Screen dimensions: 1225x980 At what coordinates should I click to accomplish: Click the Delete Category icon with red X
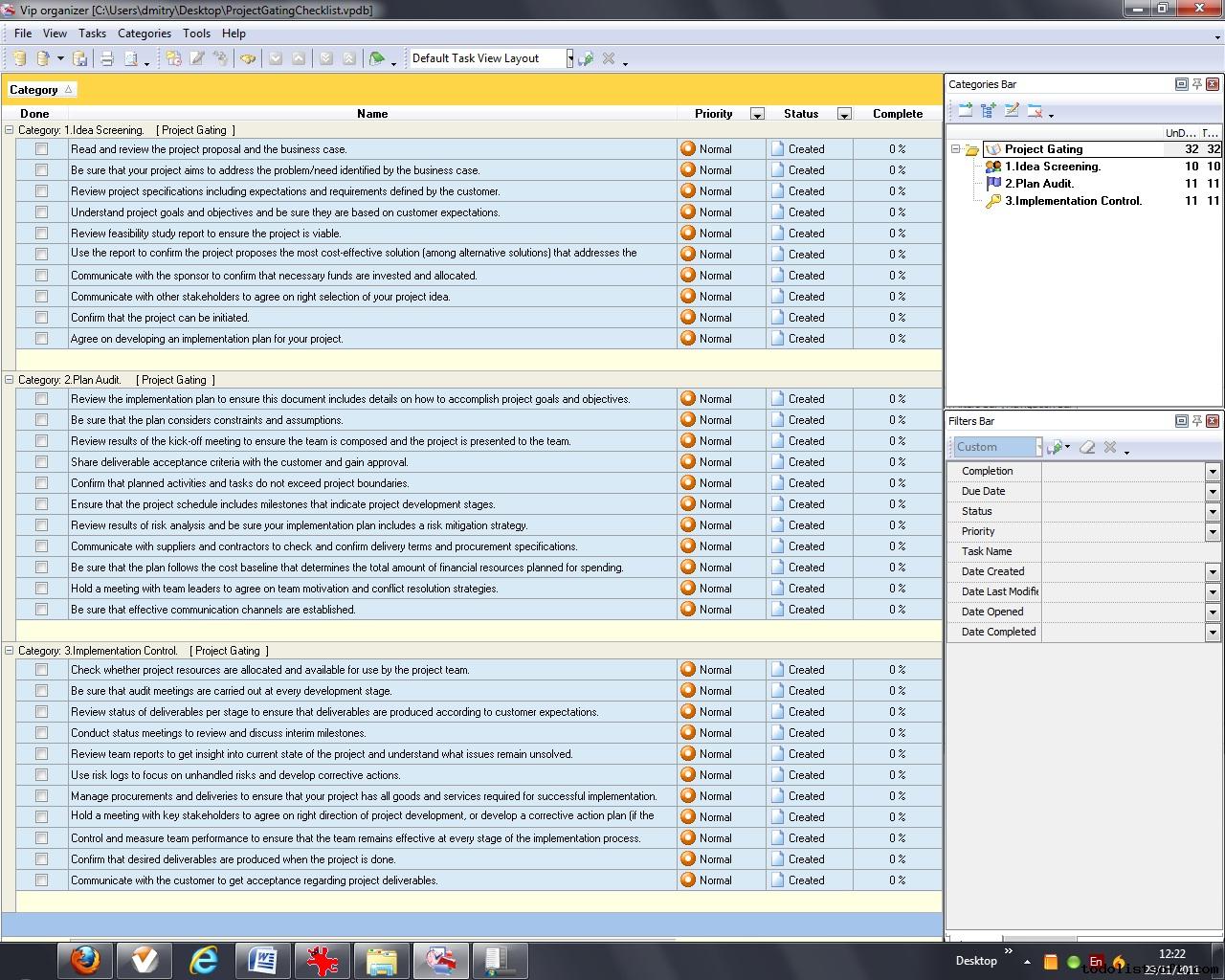pyautogui.click(x=1035, y=111)
